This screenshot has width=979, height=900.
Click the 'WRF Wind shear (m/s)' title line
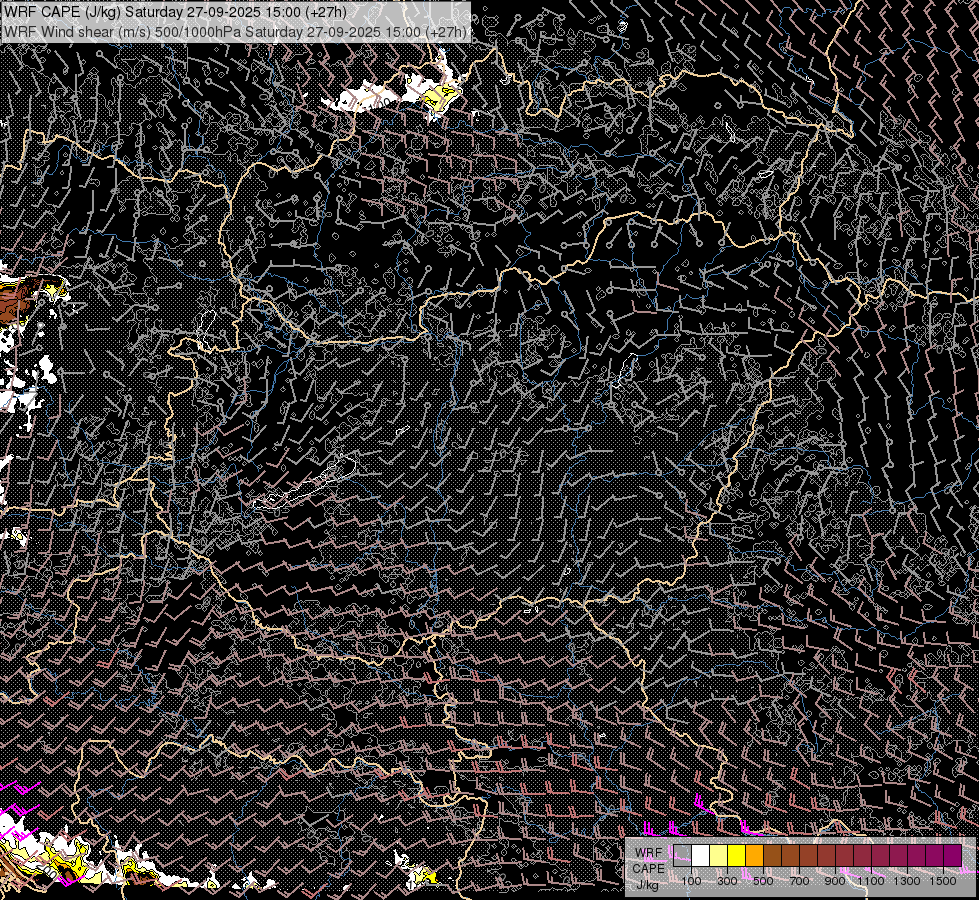(235, 32)
